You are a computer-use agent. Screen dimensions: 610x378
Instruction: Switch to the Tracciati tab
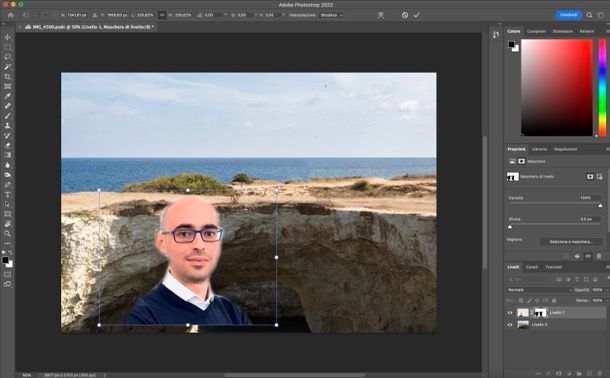tap(554, 267)
